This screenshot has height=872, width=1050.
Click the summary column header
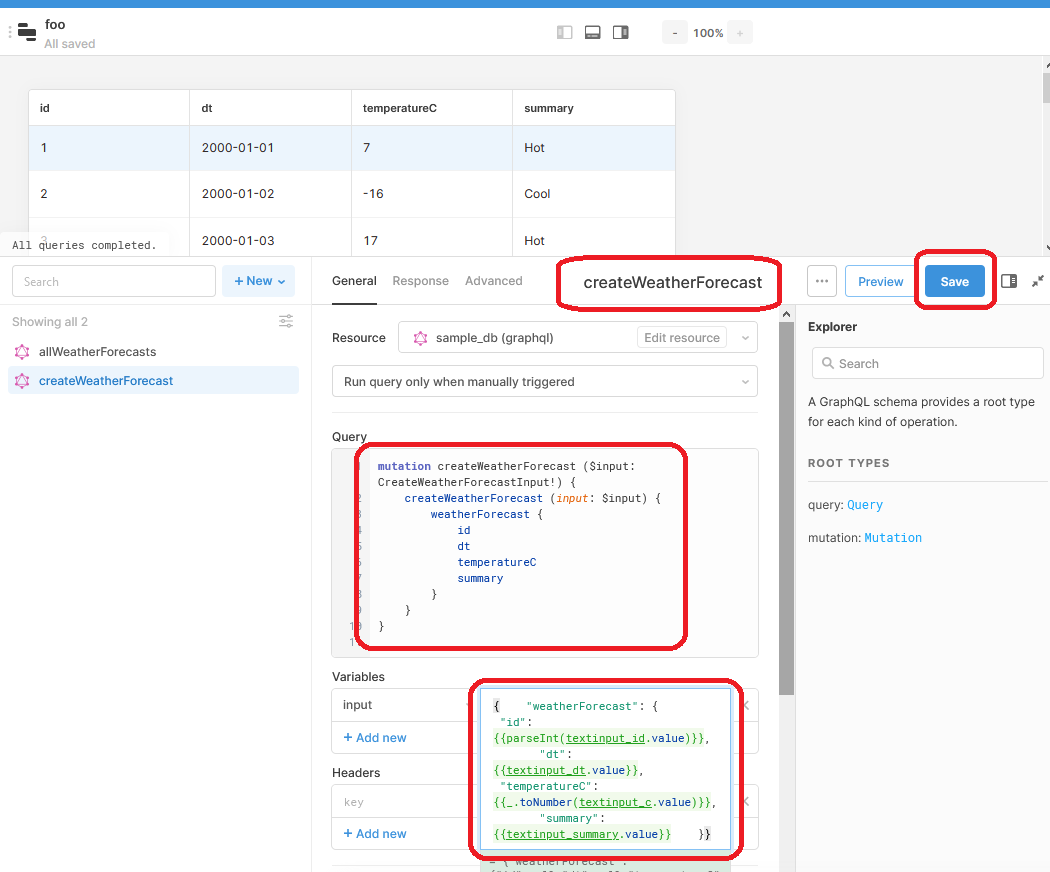(594, 108)
